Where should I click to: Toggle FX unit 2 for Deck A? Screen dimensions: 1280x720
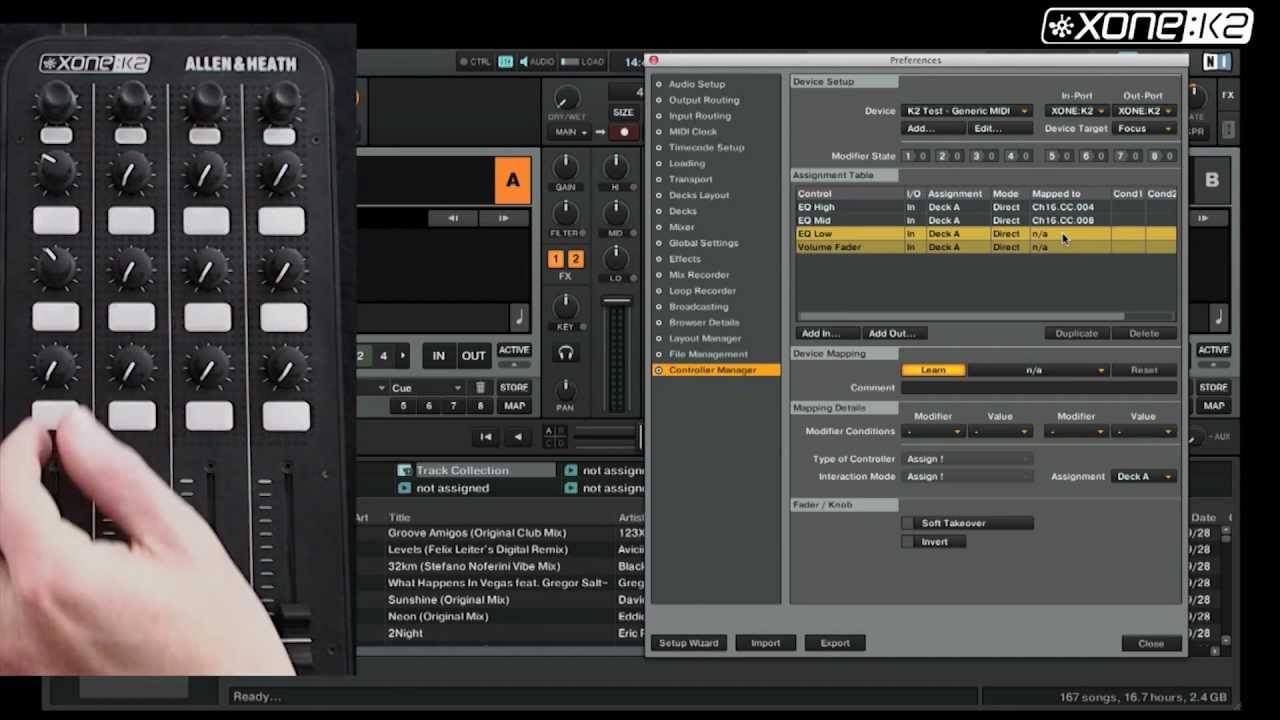pos(575,260)
